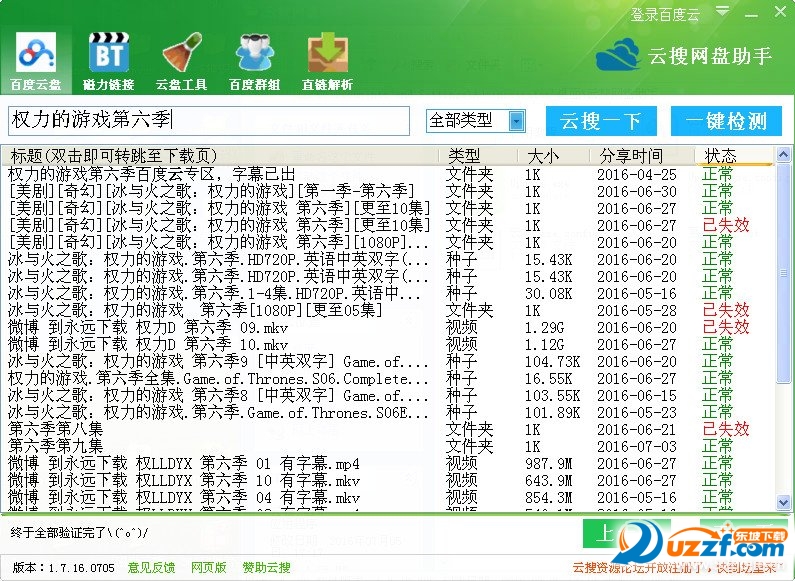Open 百度群组 people icon
This screenshot has height=581, width=795.
(255, 61)
